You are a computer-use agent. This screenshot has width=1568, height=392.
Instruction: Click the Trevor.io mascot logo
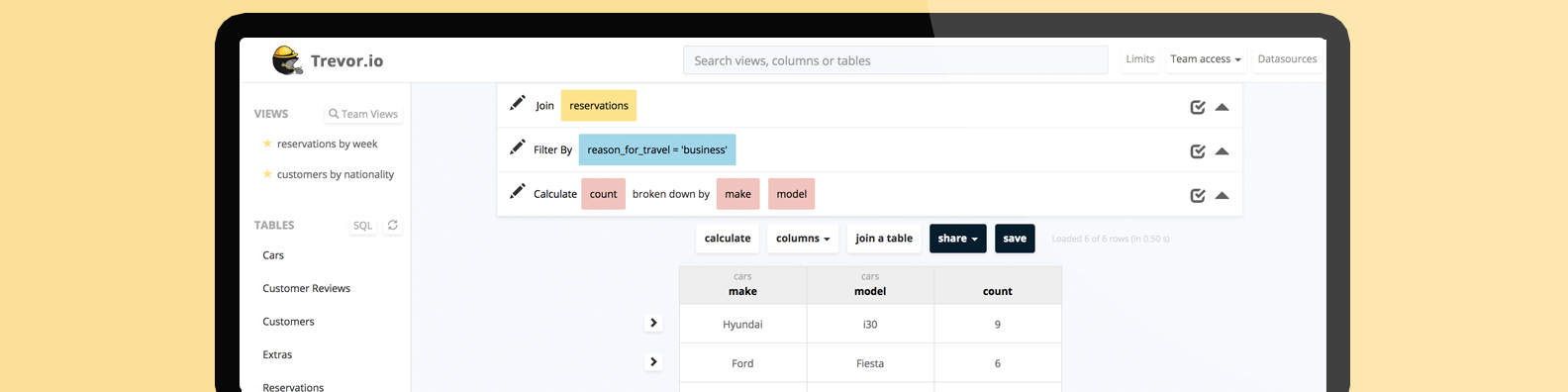[x=287, y=60]
